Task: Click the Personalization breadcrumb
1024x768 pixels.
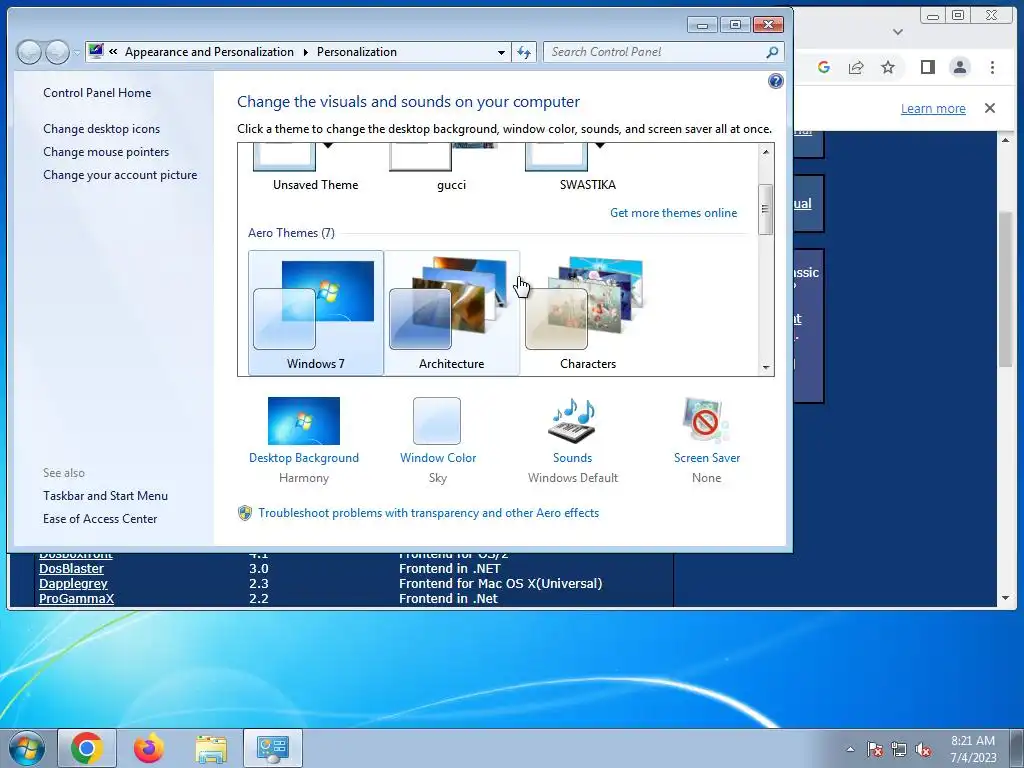Action: [x=357, y=52]
